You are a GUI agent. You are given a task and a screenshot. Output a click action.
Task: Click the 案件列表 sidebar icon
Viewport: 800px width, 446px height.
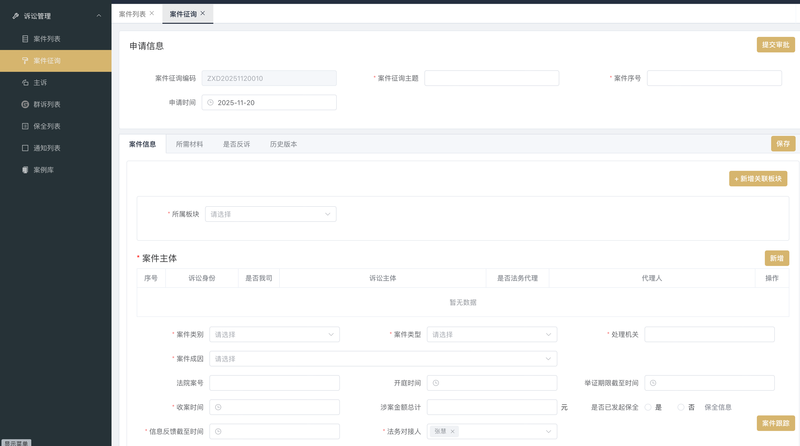tap(25, 39)
